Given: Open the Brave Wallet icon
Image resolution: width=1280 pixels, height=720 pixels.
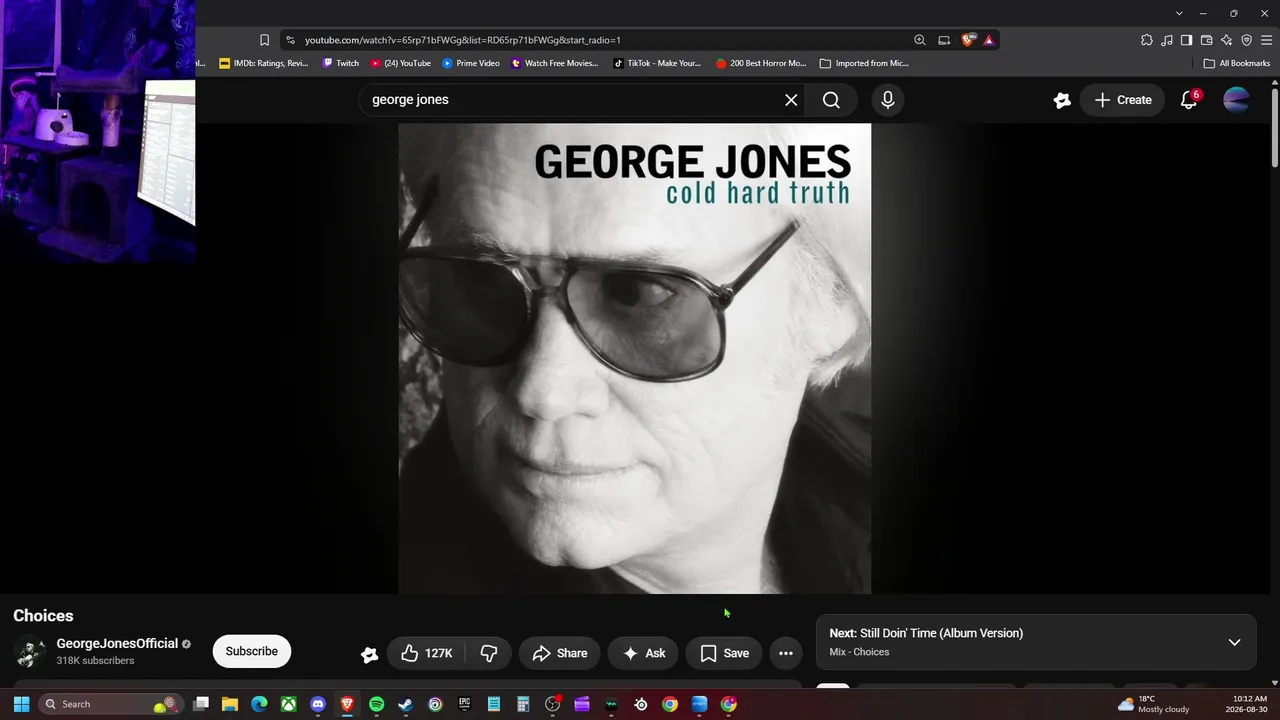Looking at the screenshot, I should click(x=1206, y=40).
